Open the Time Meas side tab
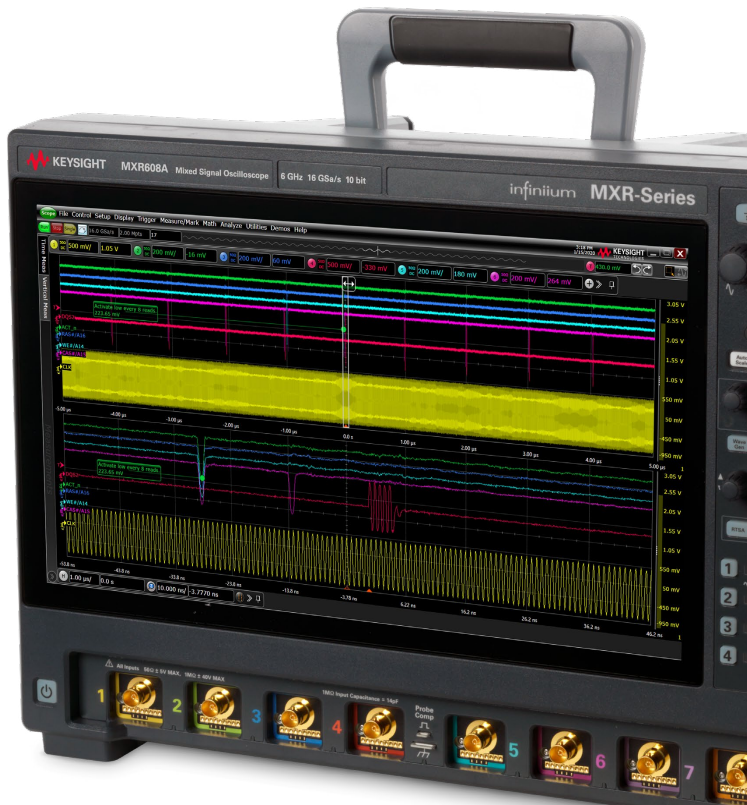The image size is (747, 805). (44, 255)
